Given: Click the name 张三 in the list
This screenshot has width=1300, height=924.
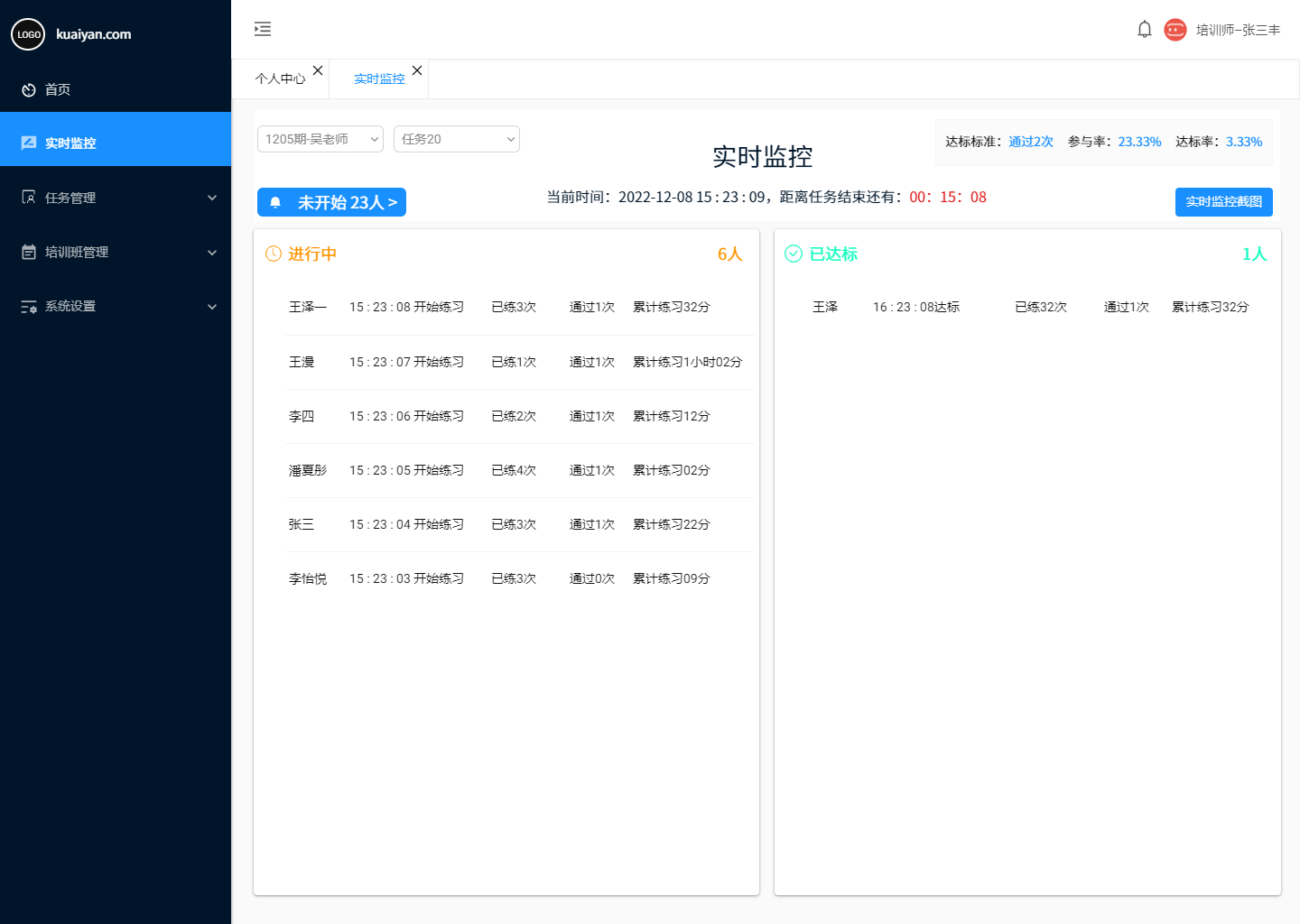Looking at the screenshot, I should (302, 524).
